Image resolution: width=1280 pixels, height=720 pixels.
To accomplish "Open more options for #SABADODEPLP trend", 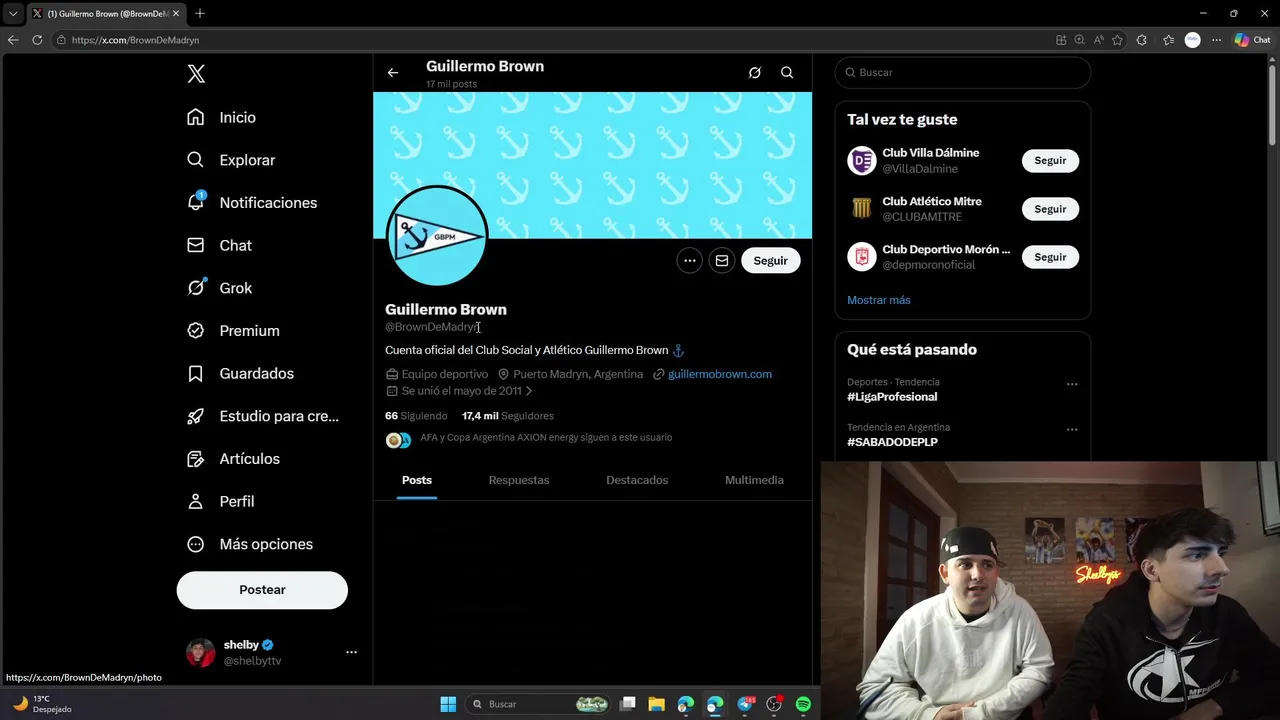I will click(1072, 430).
